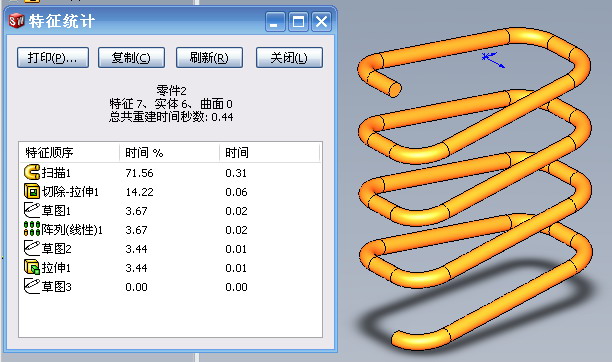The height and width of the screenshot is (362, 612).
Task: Click the 打印(P)... print button
Action: [x=53, y=58]
